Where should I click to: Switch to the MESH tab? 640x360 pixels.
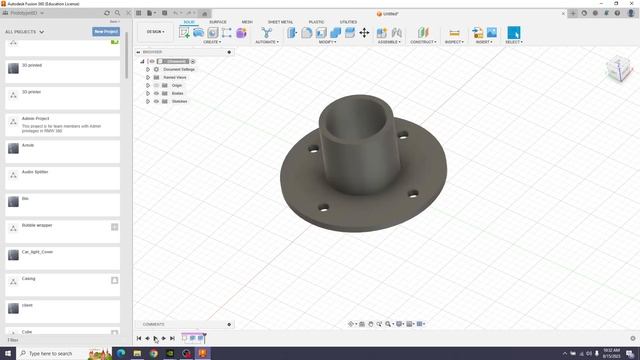tap(247, 22)
